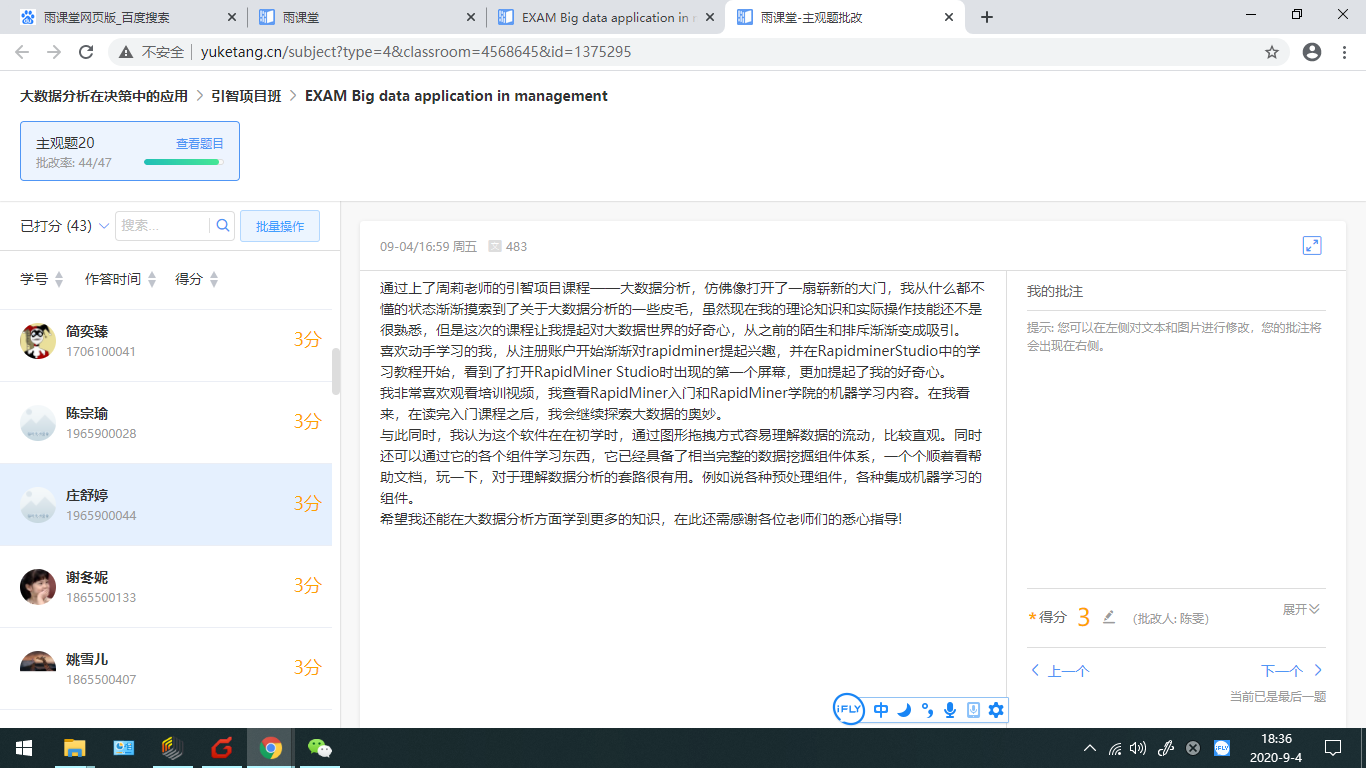The image size is (1366, 768).
Task: Sort the student list by 作答时间
Action: click(x=120, y=279)
